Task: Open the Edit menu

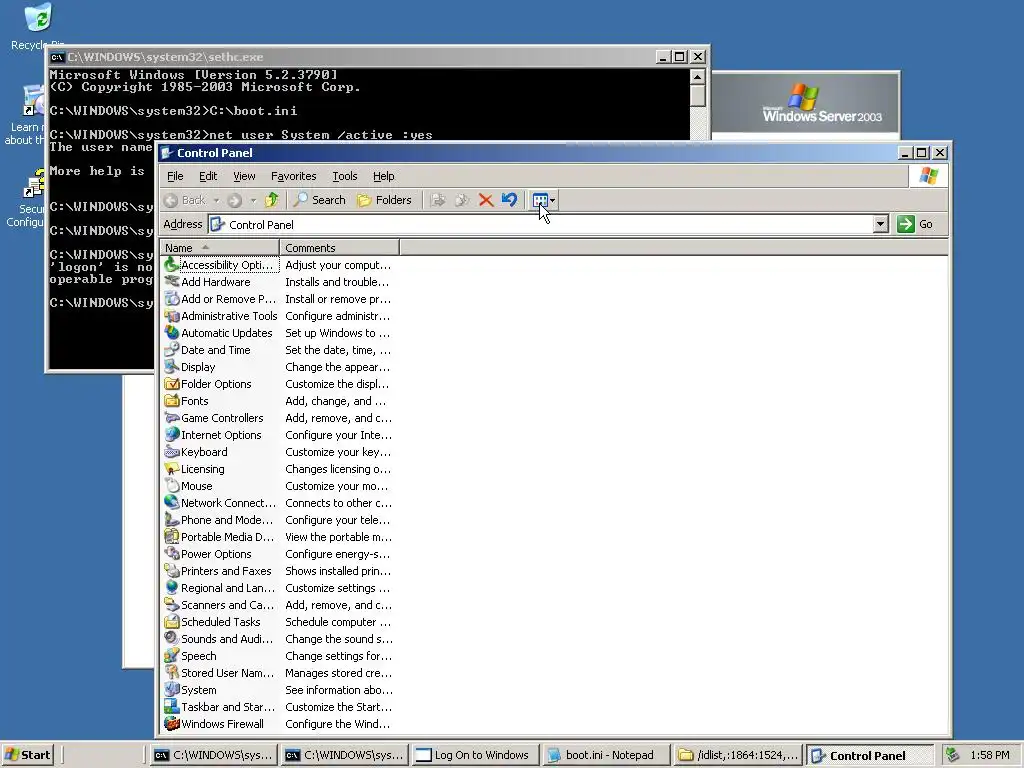Action: point(208,176)
